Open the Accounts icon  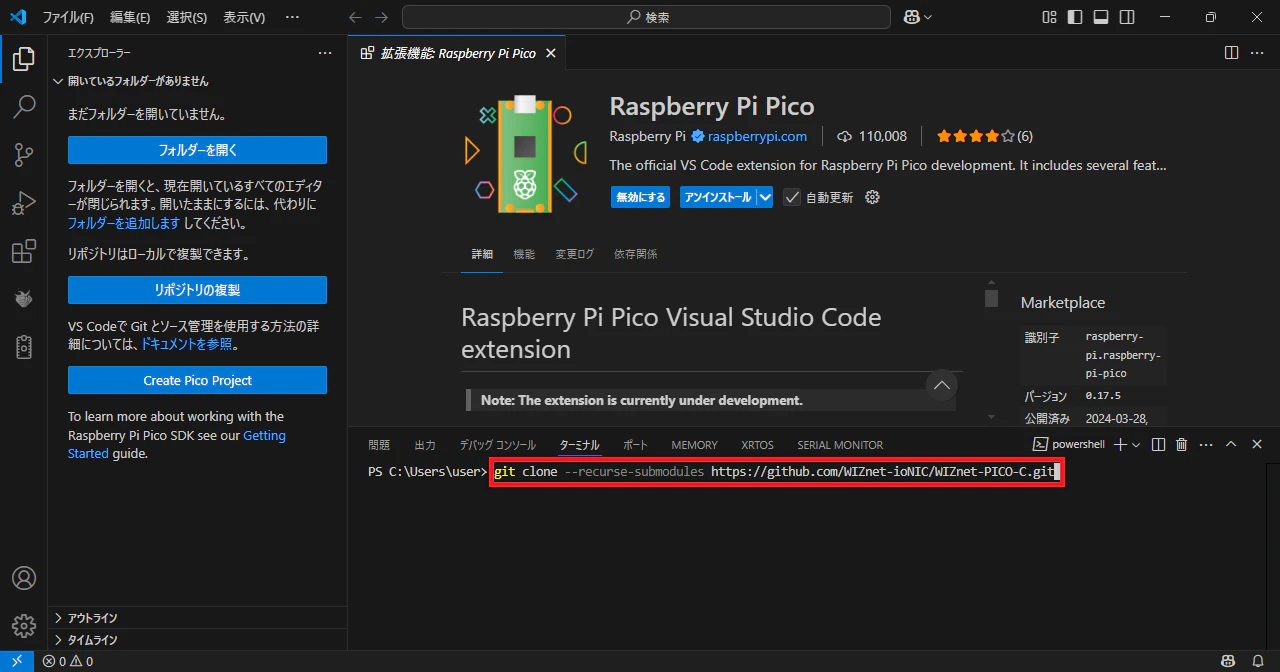click(24, 579)
